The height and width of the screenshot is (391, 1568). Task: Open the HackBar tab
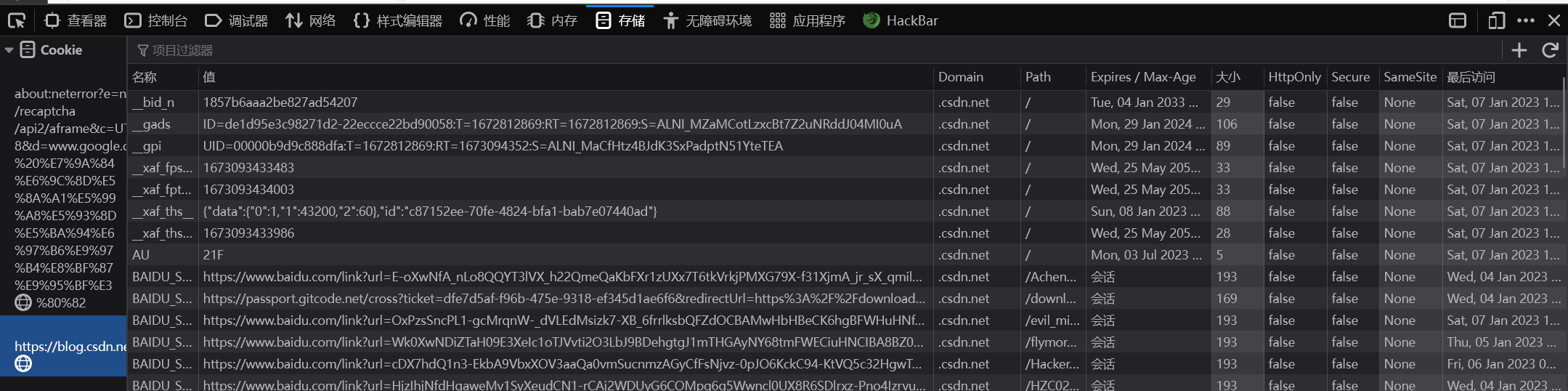pos(901,20)
